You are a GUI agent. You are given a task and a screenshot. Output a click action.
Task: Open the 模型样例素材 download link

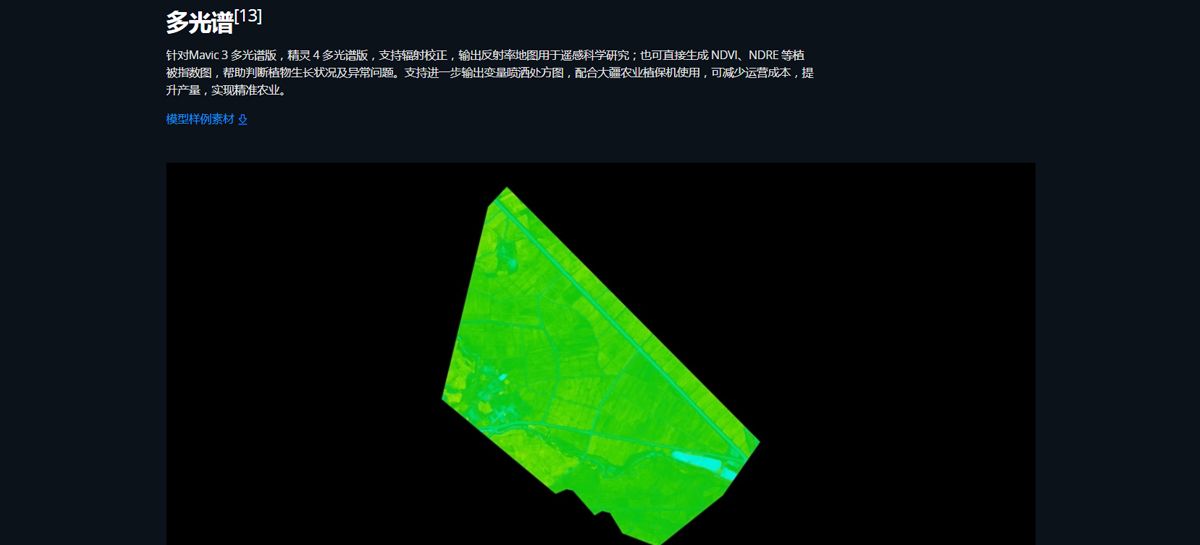tap(206, 119)
